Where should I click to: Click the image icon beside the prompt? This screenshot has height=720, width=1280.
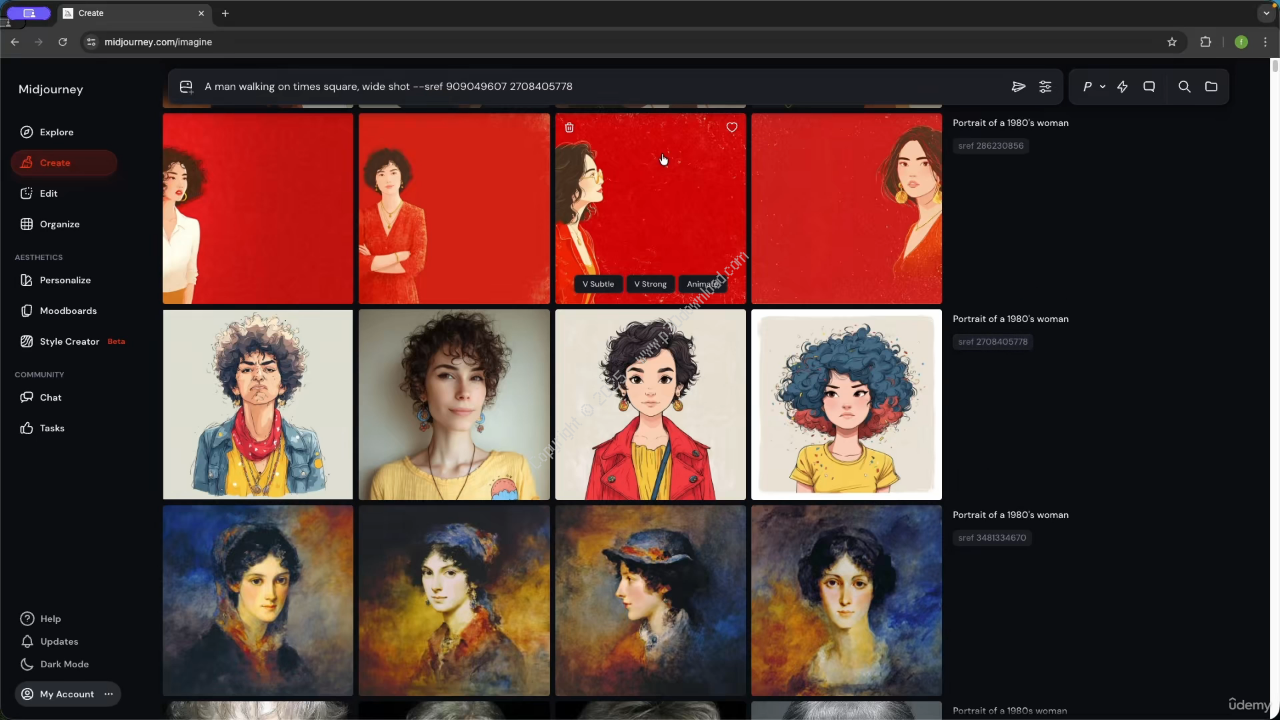pyautogui.click(x=186, y=87)
